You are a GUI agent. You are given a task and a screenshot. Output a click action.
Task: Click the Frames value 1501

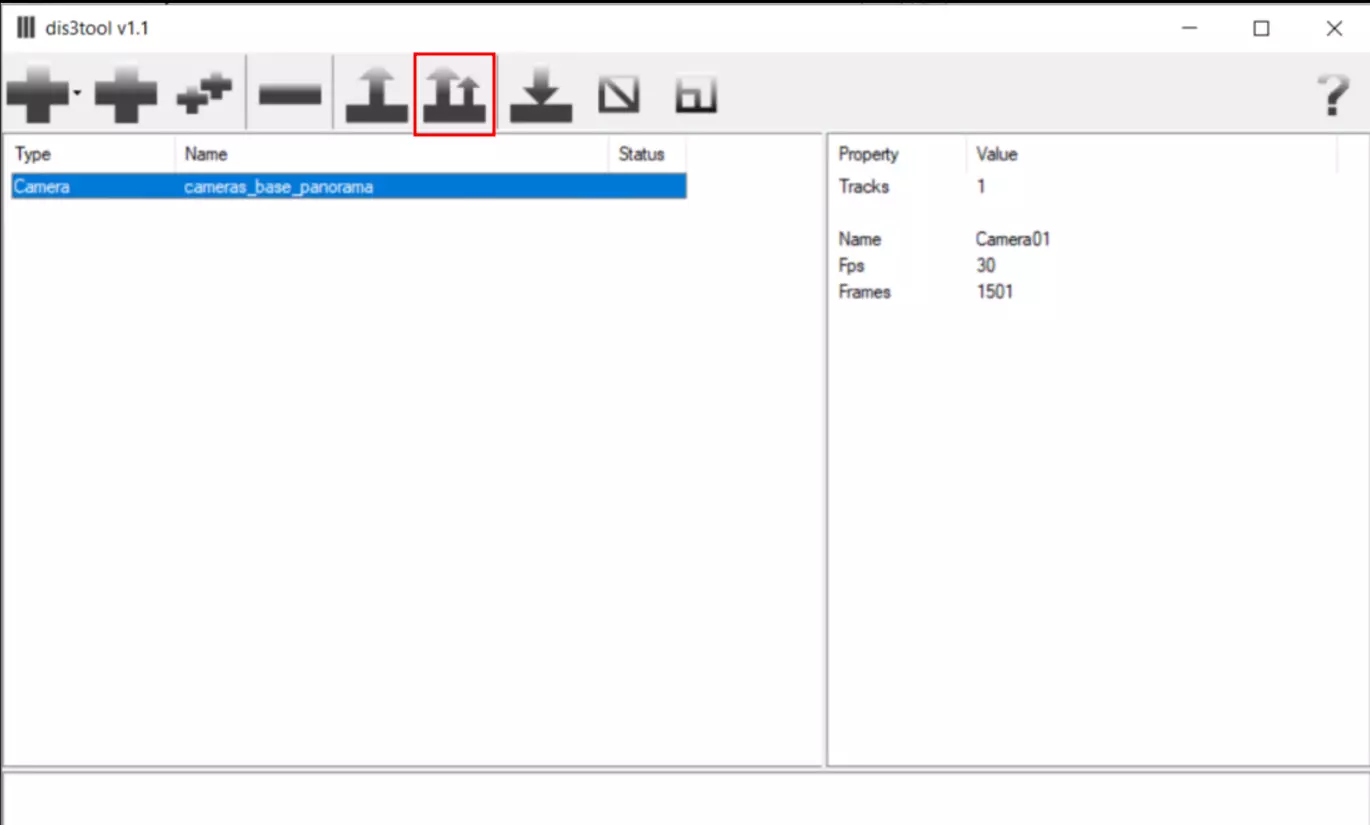tap(995, 292)
